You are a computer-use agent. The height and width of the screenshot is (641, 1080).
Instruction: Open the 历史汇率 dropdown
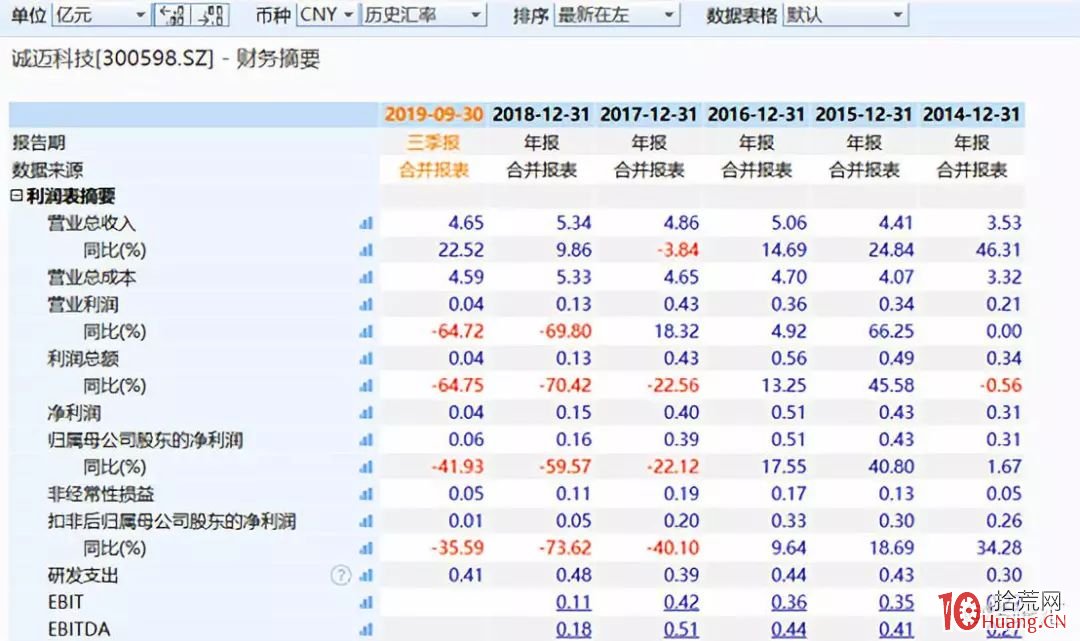[422, 14]
